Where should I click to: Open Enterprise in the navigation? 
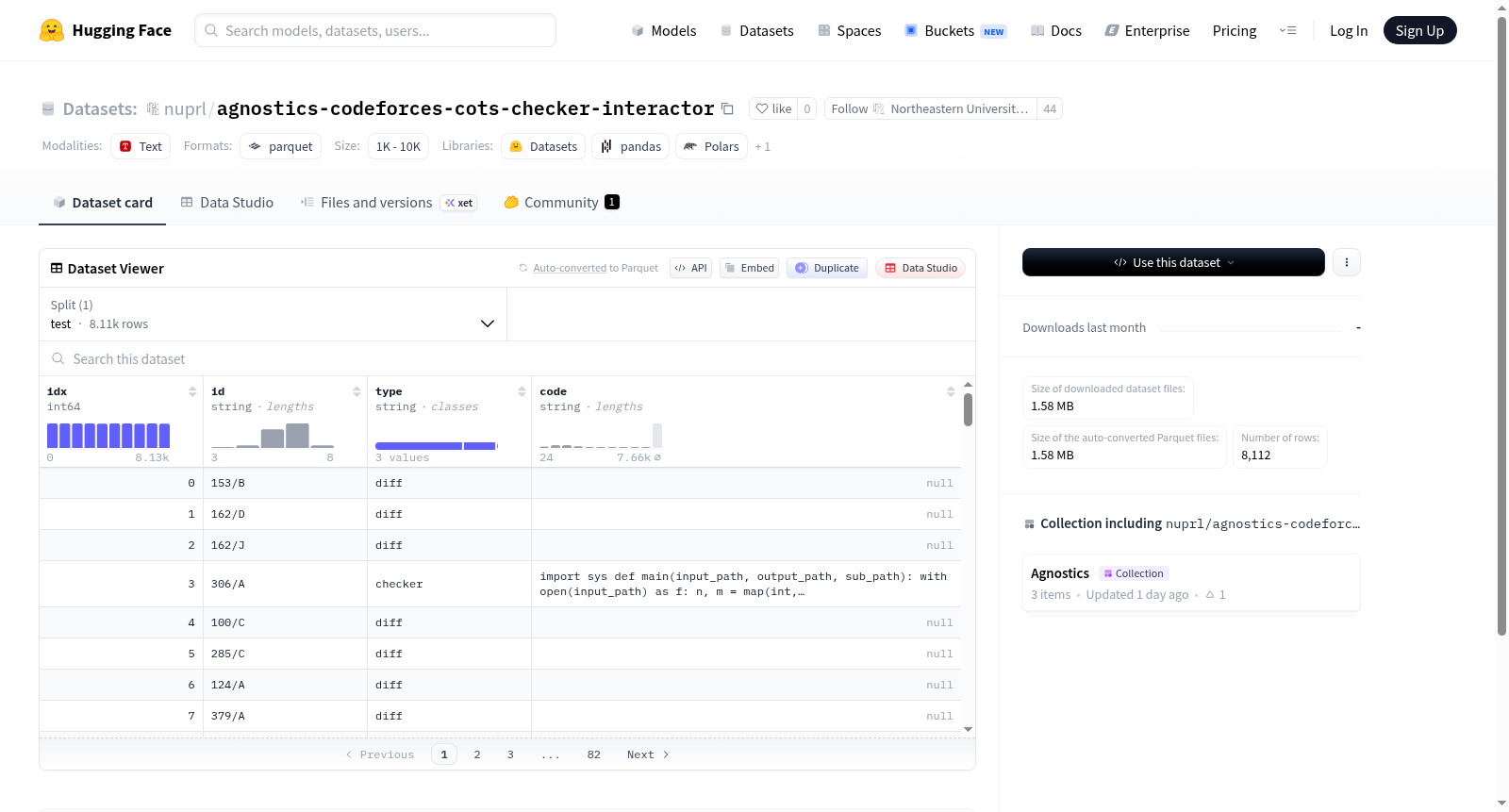click(1147, 31)
